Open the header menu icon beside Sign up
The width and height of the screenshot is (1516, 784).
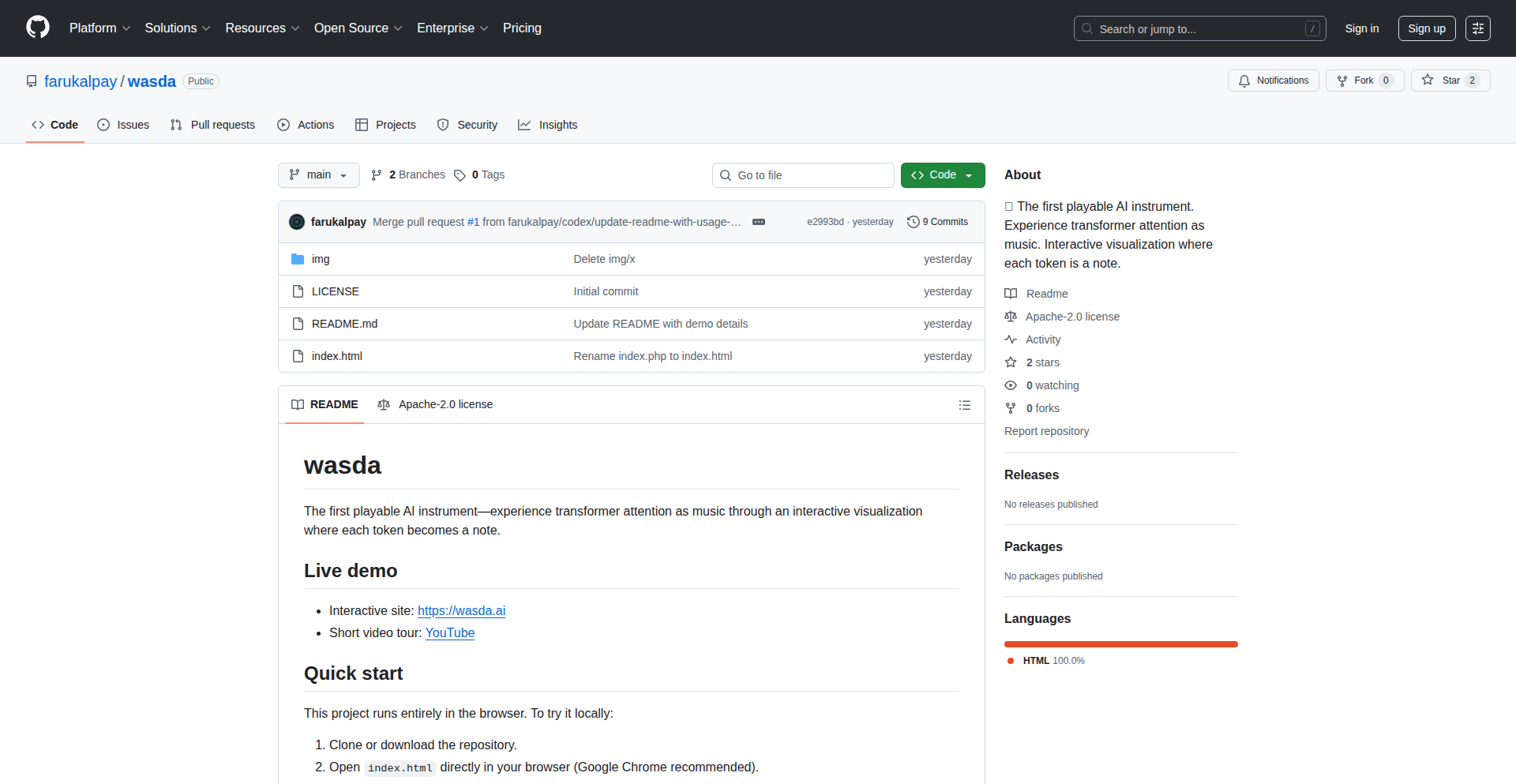click(1477, 28)
